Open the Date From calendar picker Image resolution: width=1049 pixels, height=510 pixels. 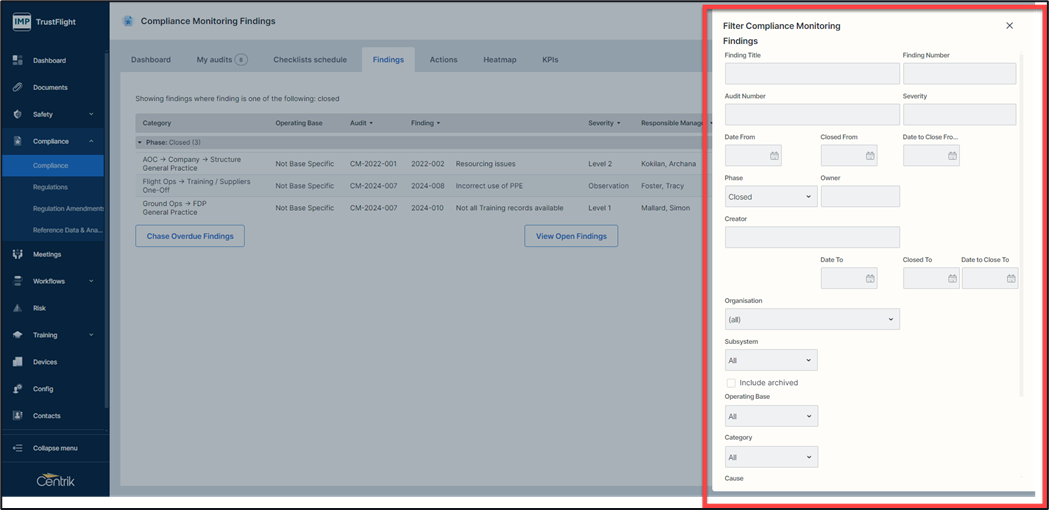[x=774, y=156]
